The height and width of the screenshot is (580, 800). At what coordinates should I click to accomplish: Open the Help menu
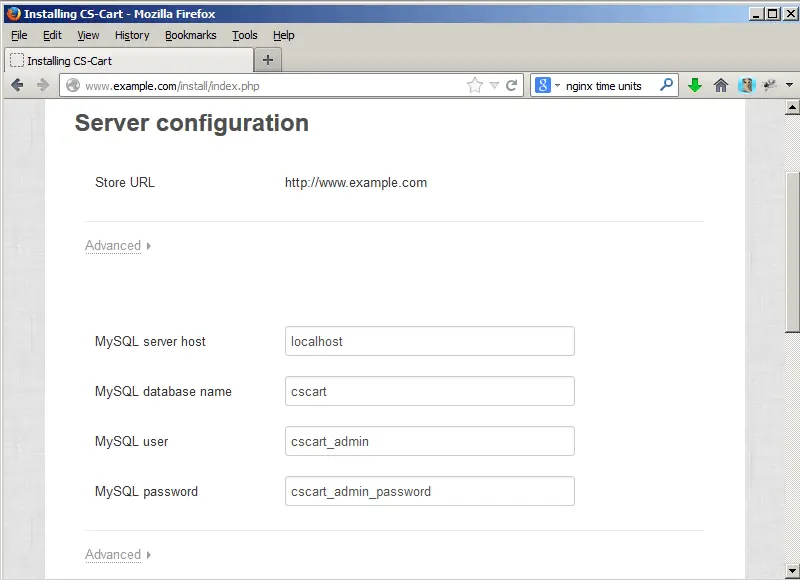point(283,35)
